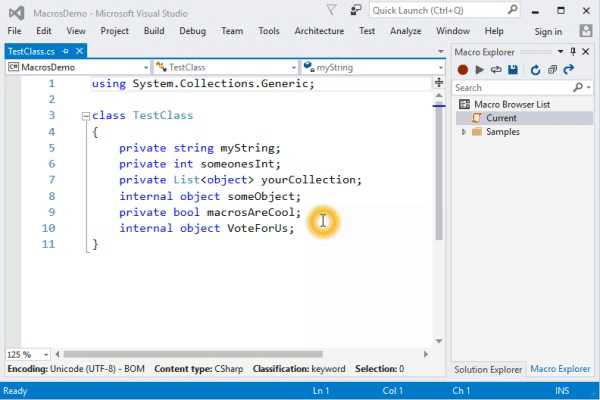Image resolution: width=600 pixels, height=400 pixels.
Task: Open the search options dropdown in Macro Explorer
Action: [589, 88]
